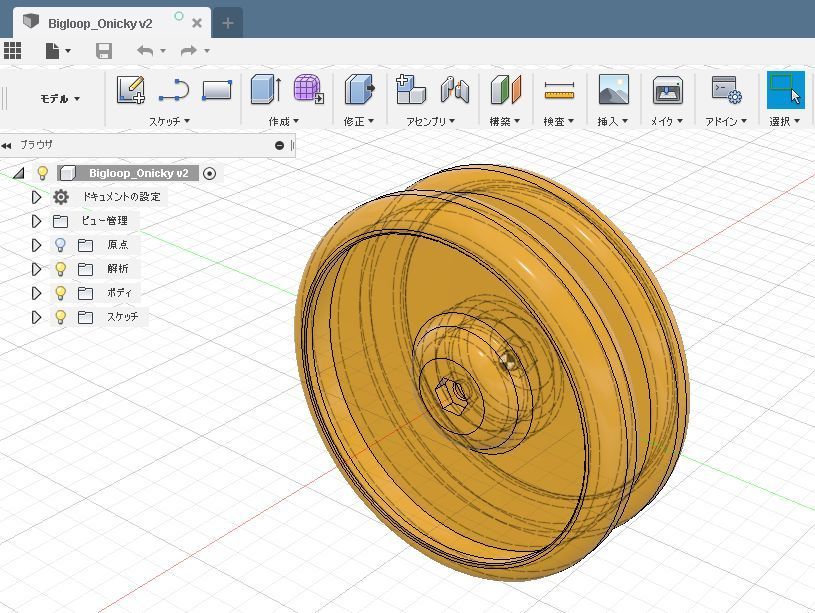Open the スケッチ toolbar menu
Viewport: 815px width, 613px height.
pos(169,122)
